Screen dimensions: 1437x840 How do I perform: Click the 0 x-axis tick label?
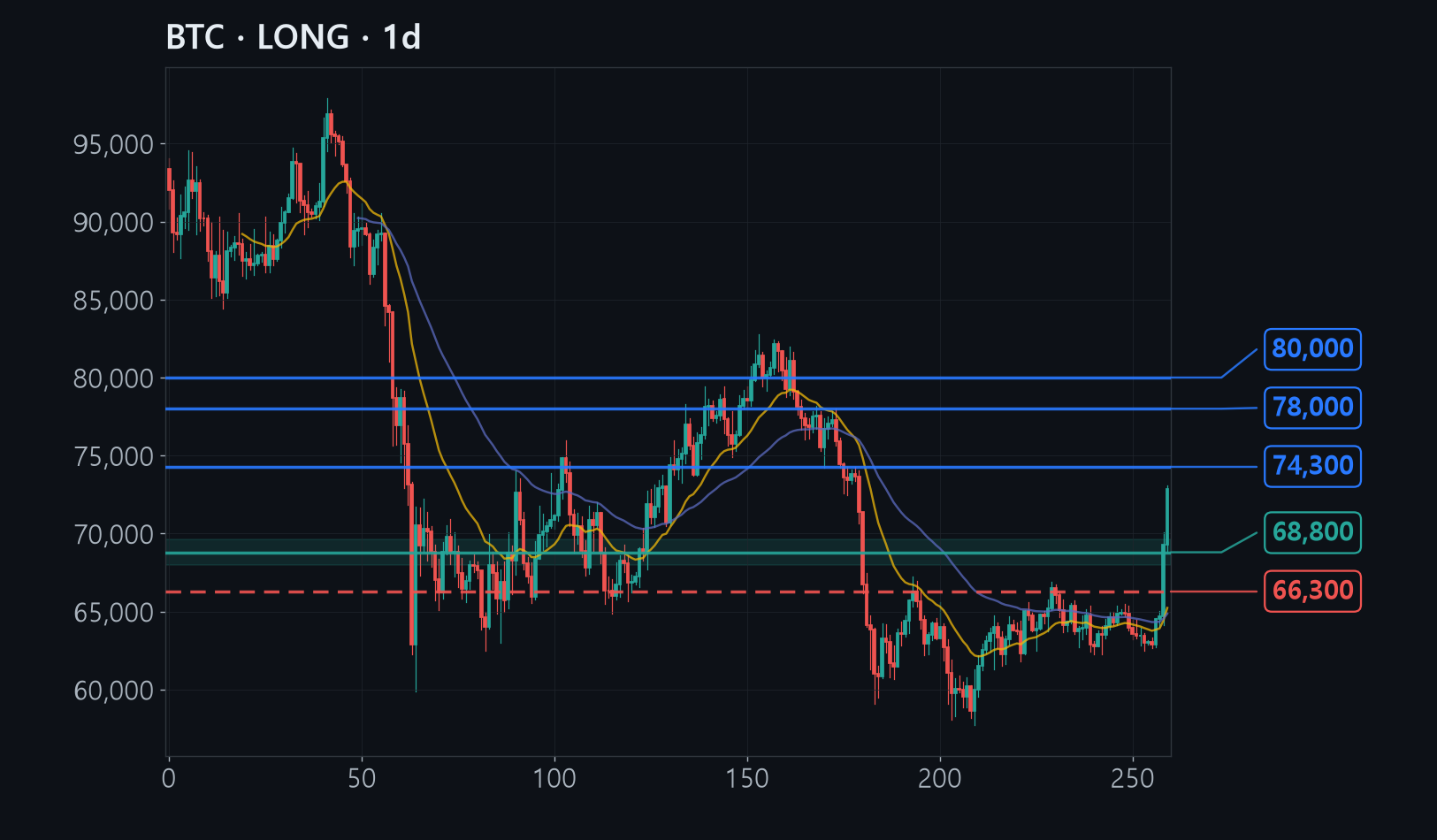(x=169, y=779)
